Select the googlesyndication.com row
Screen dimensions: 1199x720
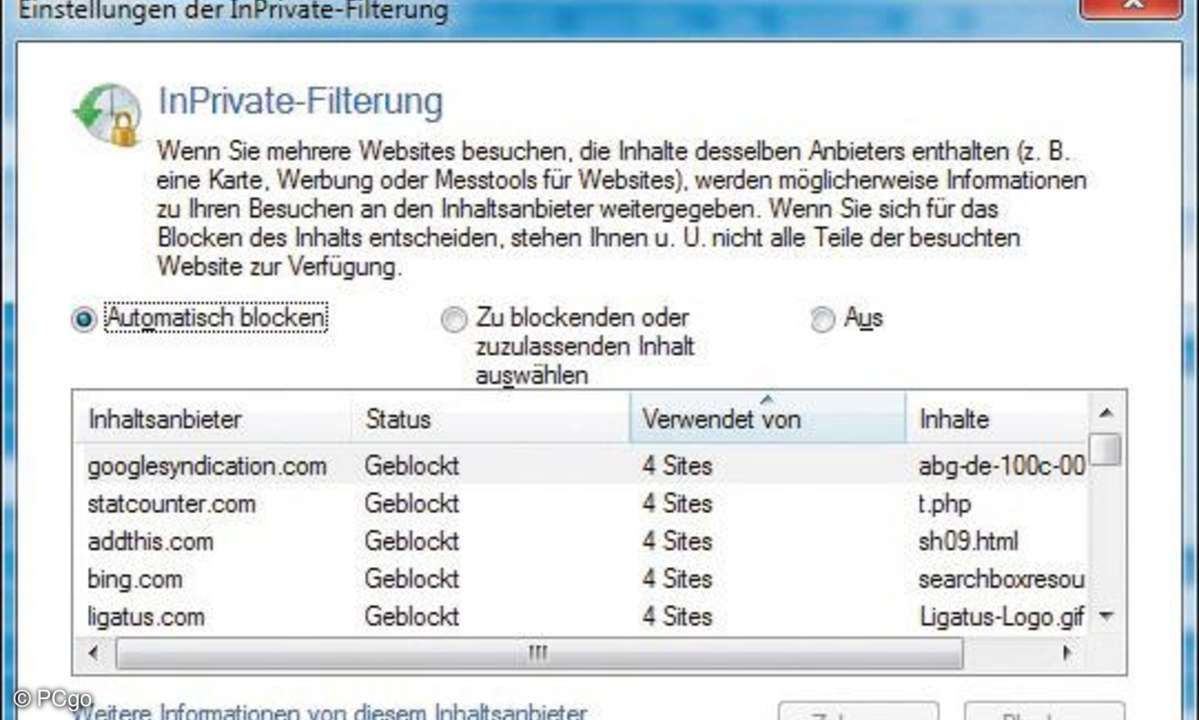(x=580, y=465)
